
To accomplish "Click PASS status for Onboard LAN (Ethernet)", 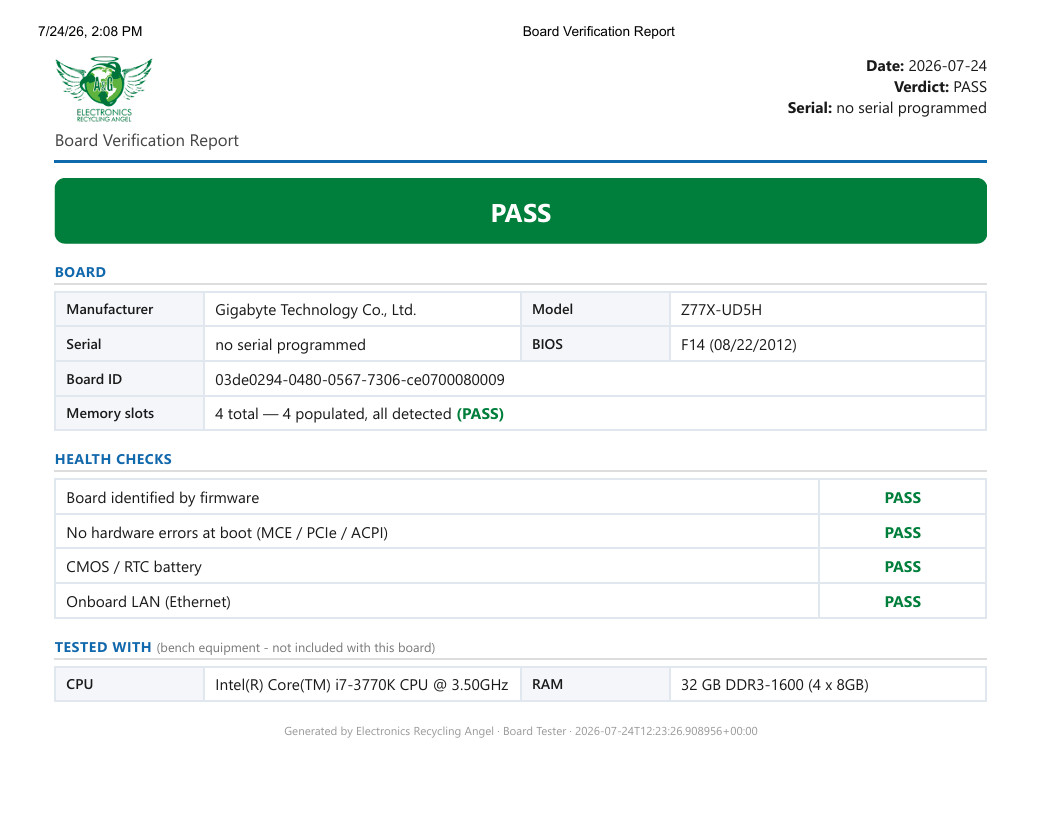I will click(x=903, y=601).
